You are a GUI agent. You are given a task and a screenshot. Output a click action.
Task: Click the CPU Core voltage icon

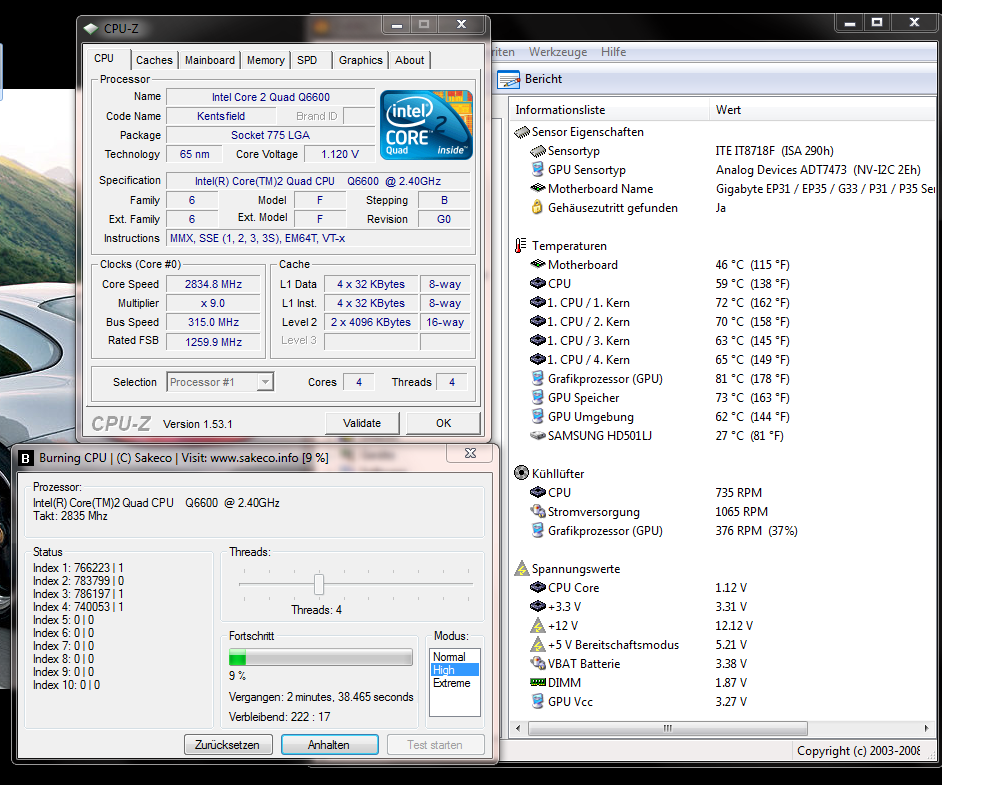(537, 587)
